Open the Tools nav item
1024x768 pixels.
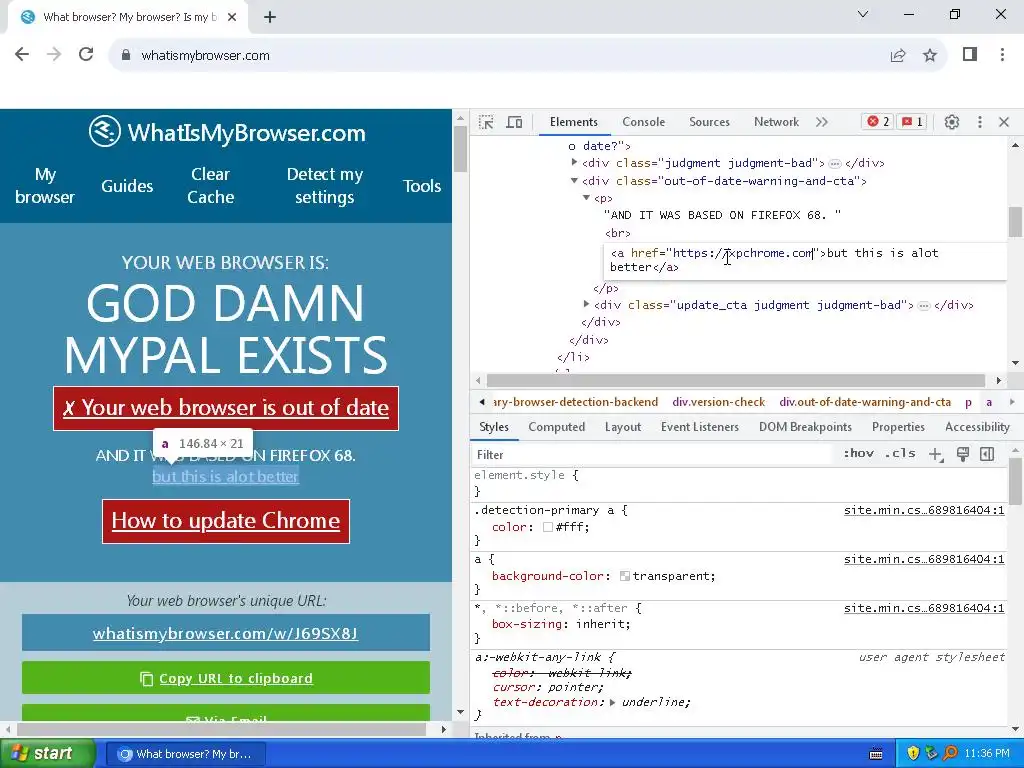pos(422,186)
